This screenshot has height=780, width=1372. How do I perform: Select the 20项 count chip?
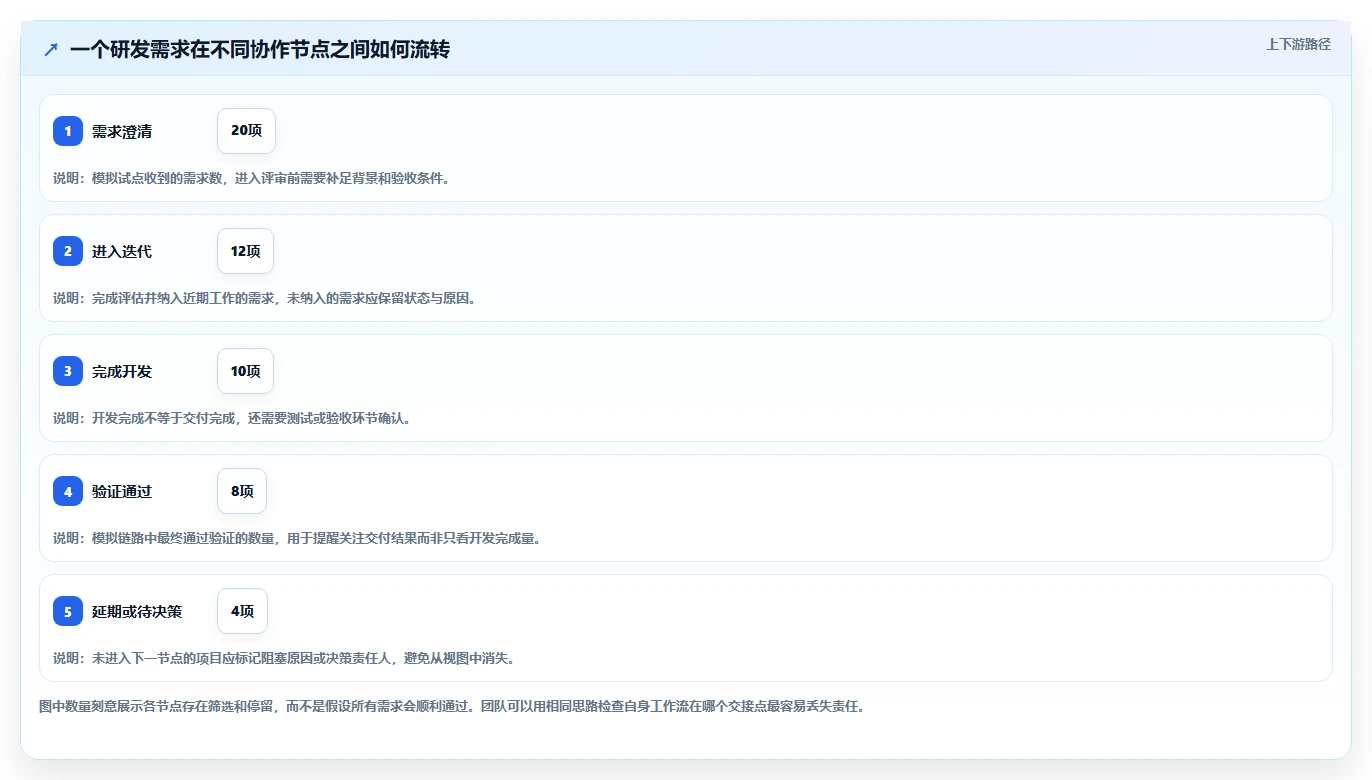[x=246, y=131]
